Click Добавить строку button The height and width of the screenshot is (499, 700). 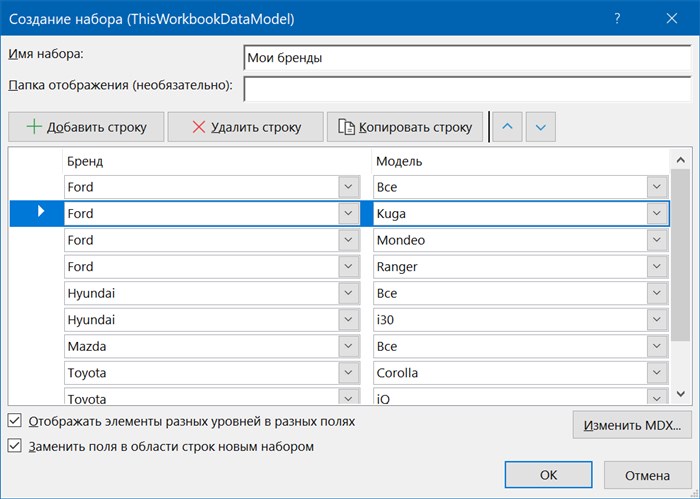click(x=86, y=127)
